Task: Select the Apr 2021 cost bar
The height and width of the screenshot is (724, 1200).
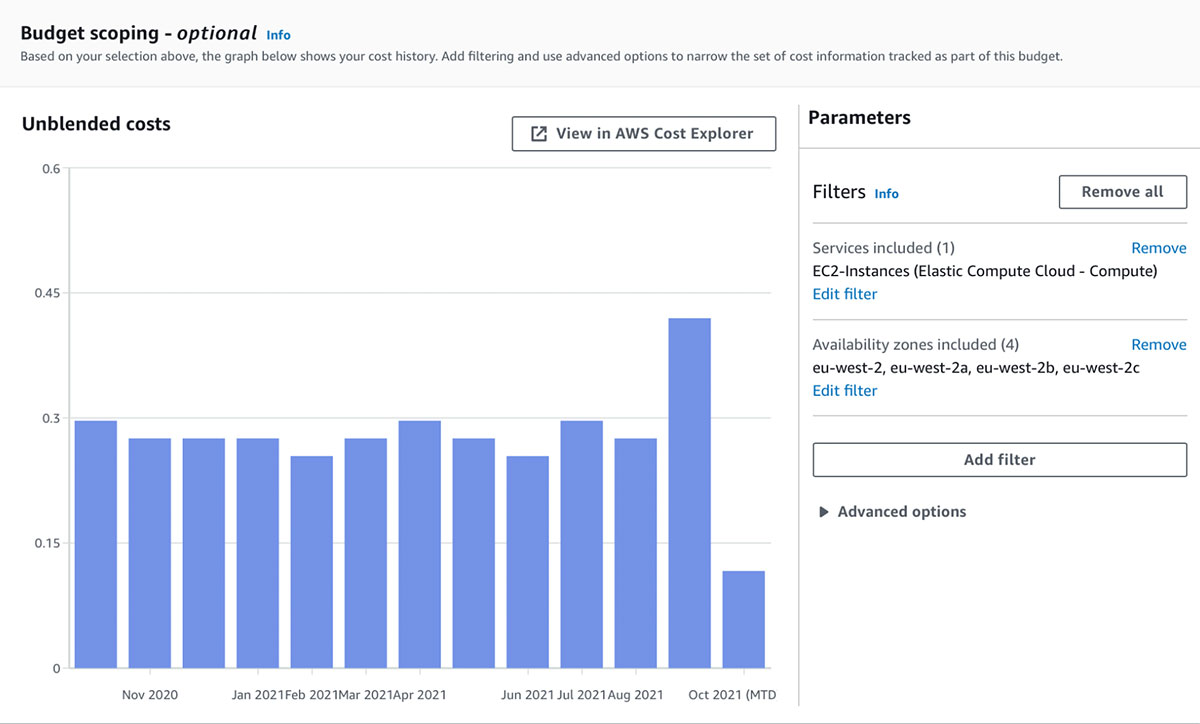Action: click(x=420, y=544)
